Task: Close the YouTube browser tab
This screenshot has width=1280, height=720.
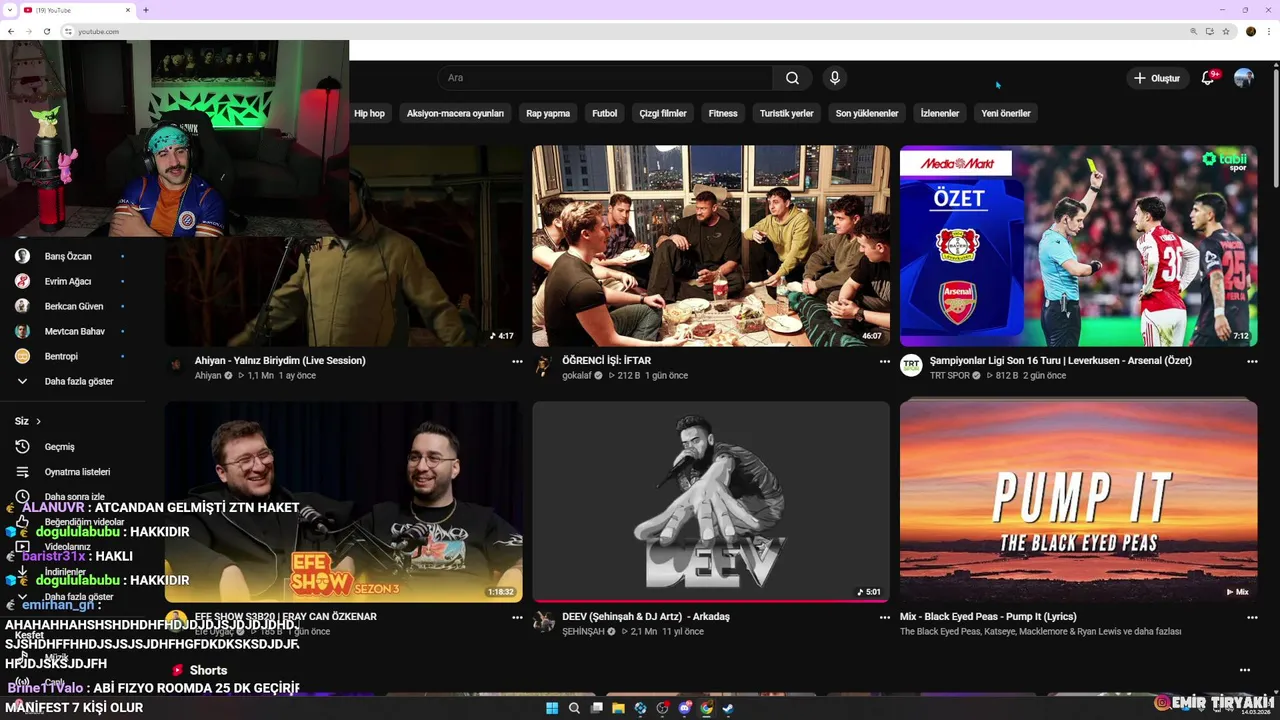Action: 129,10
